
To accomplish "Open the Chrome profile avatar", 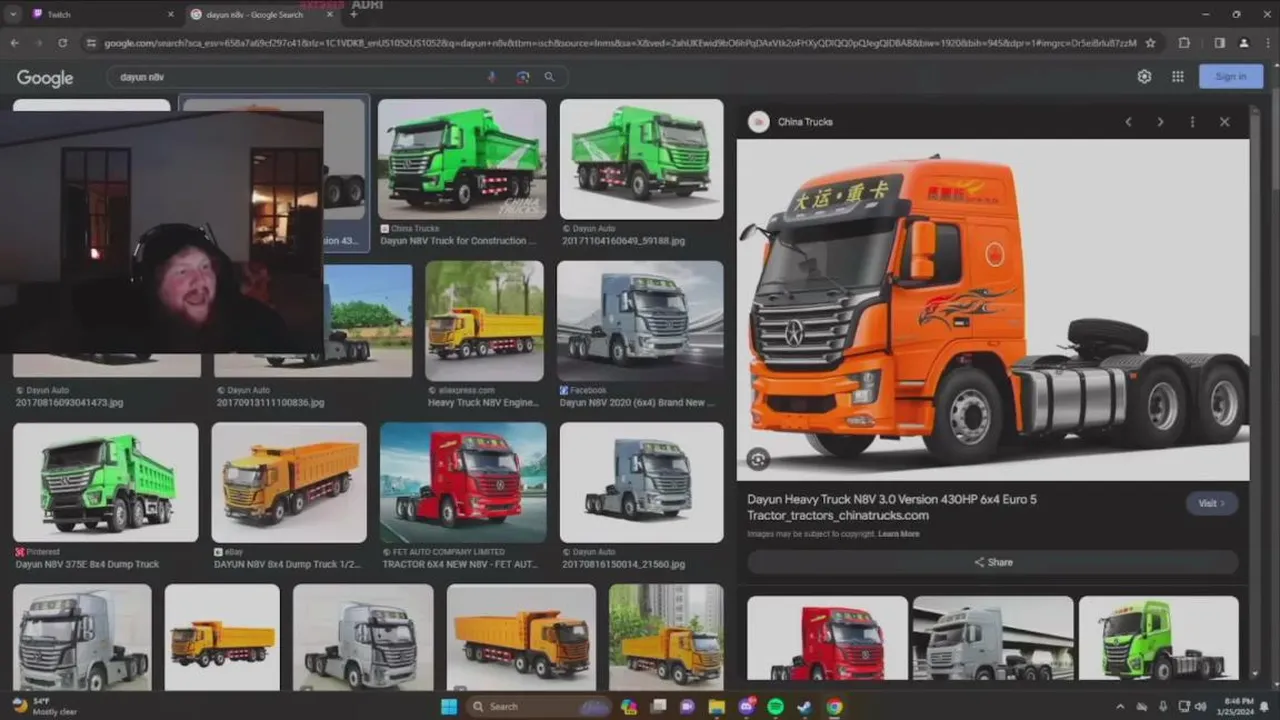I will pos(1244,43).
